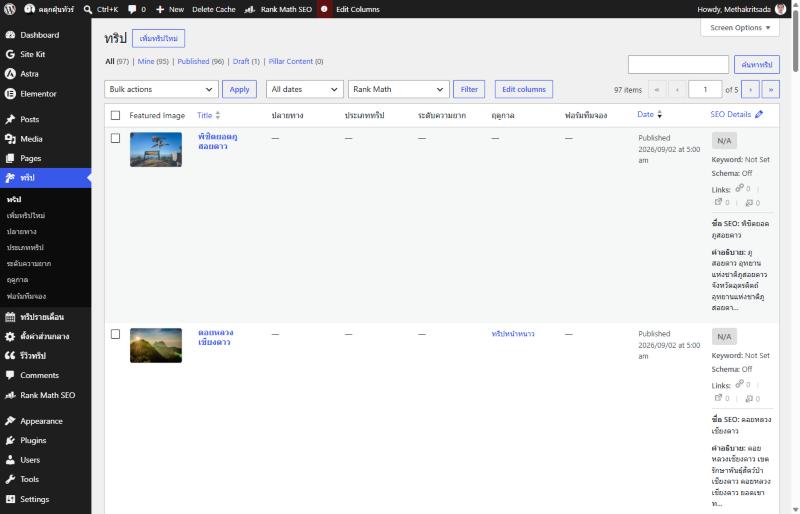Open the All dates filter dropdown
This screenshot has height=514, width=800.
(305, 89)
